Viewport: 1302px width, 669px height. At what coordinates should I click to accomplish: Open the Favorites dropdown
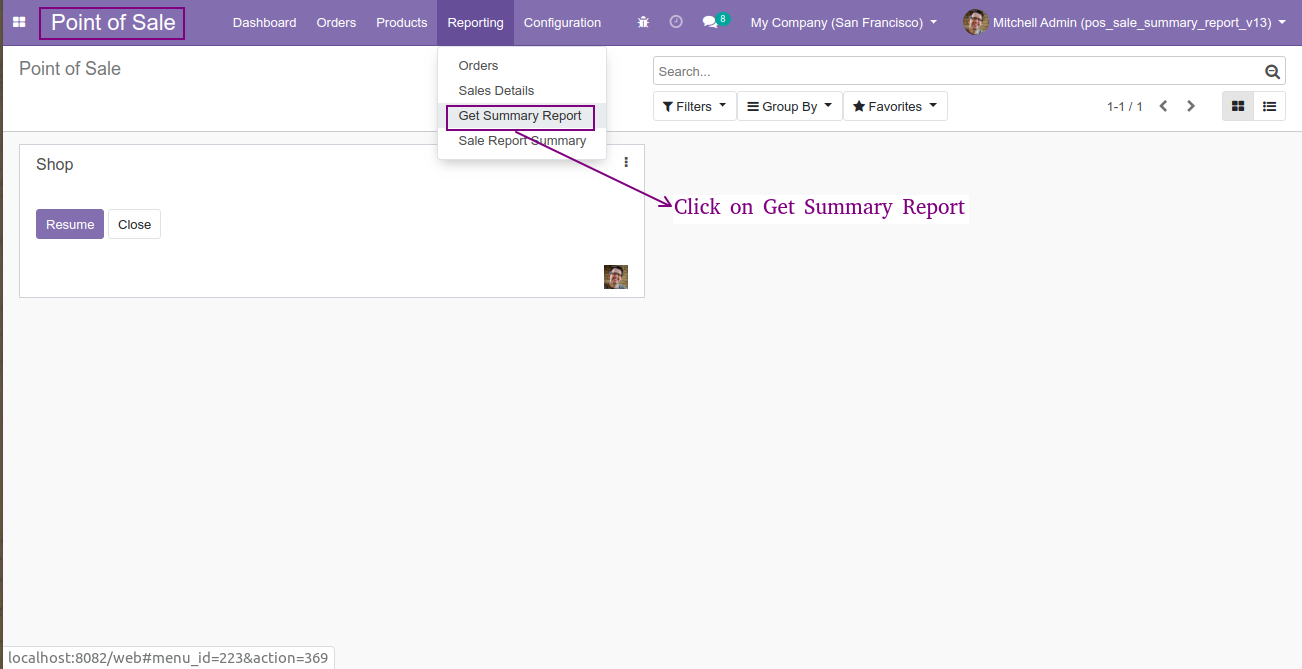tap(895, 106)
